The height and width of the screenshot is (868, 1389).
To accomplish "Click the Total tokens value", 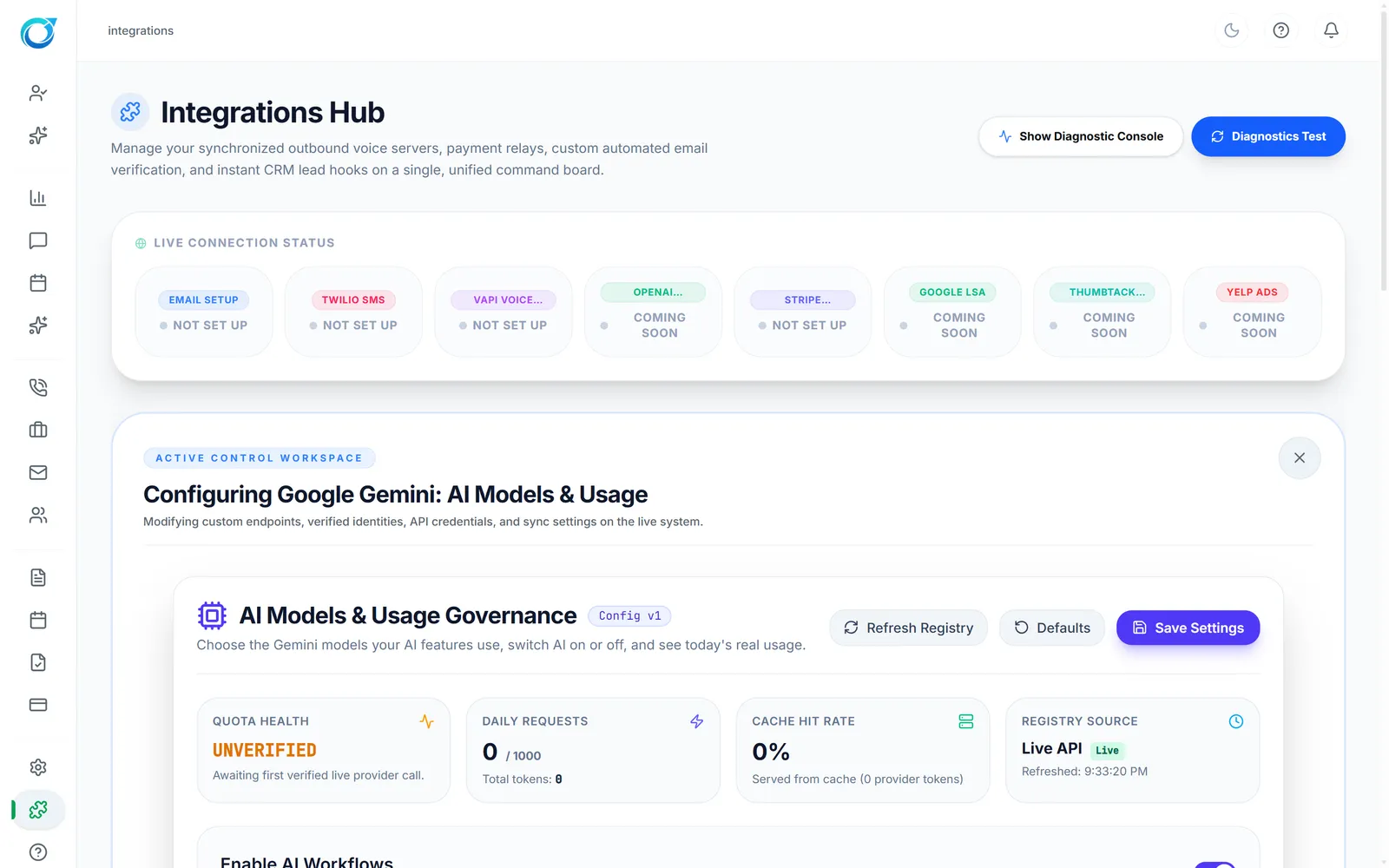I will point(558,779).
